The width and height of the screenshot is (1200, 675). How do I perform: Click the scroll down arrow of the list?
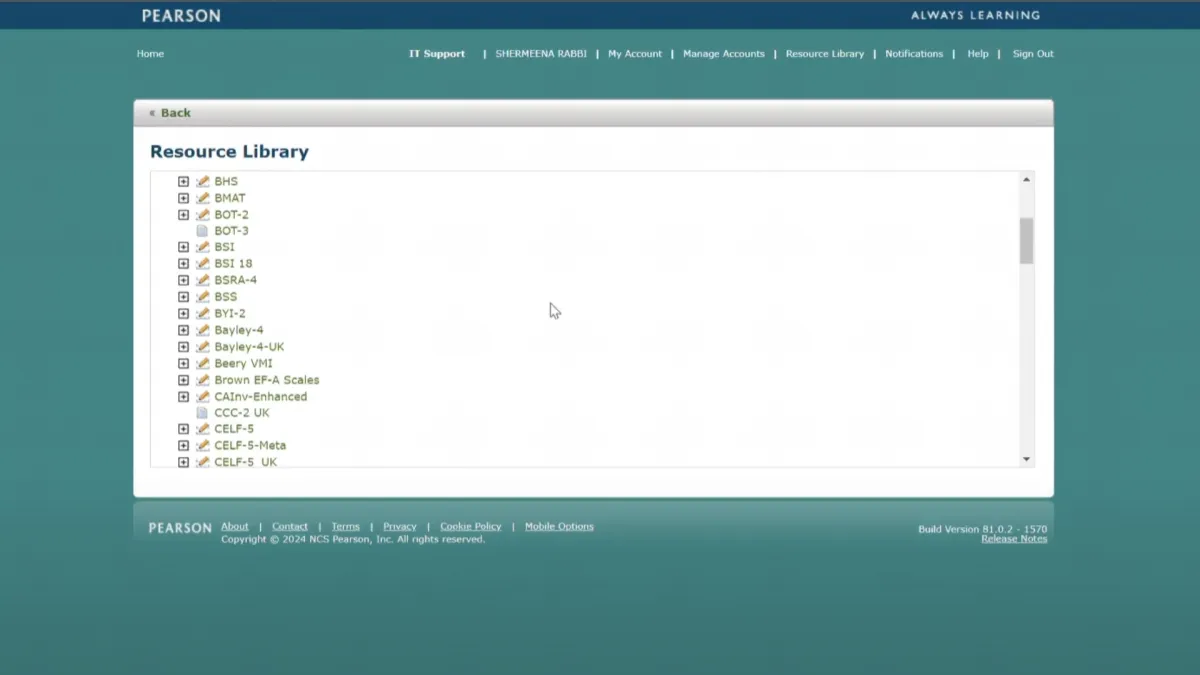click(1026, 459)
